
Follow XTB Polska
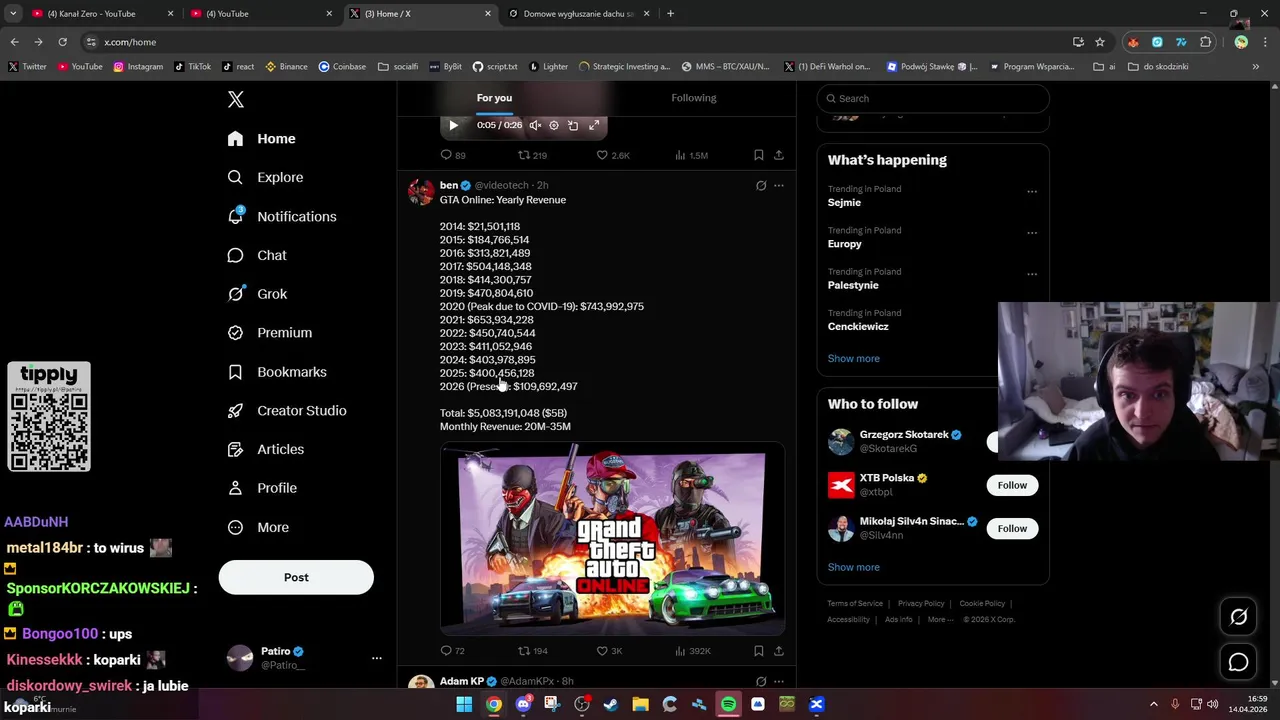(1012, 485)
